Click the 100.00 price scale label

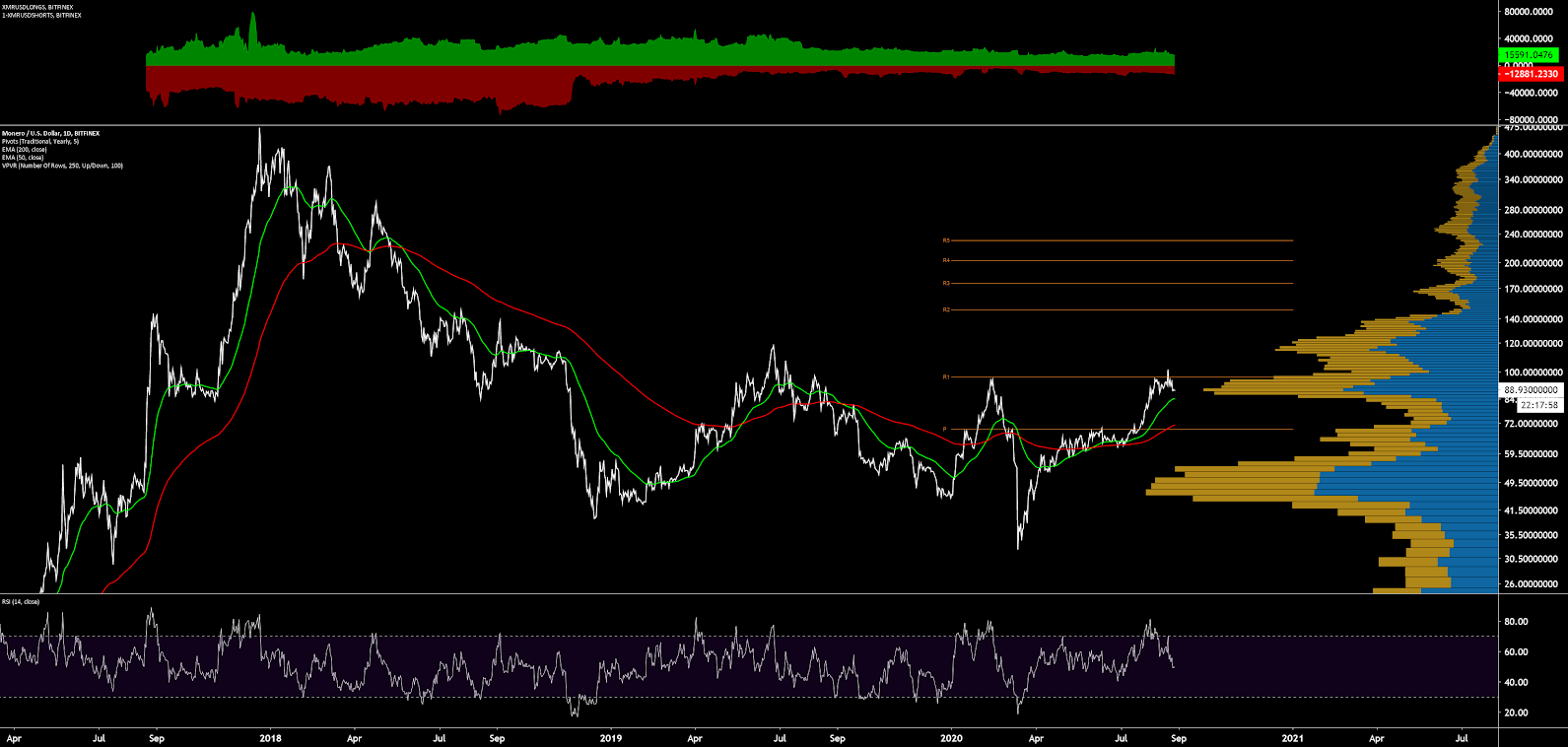pos(1532,373)
